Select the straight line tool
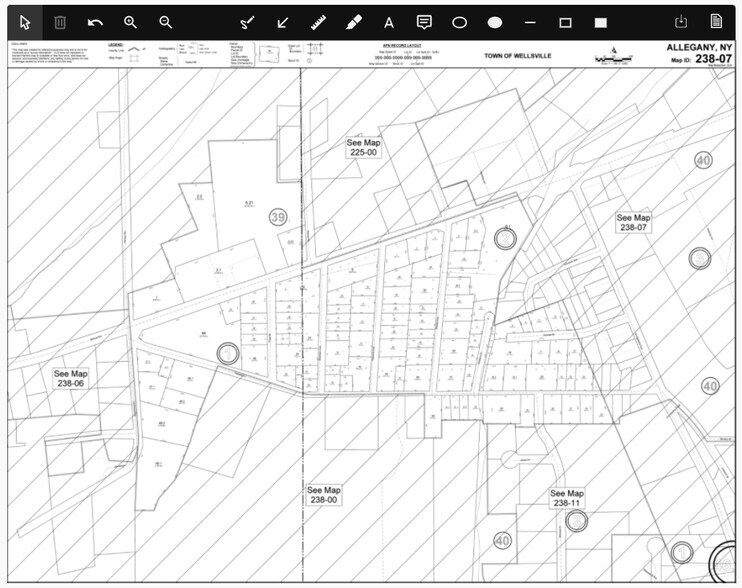This screenshot has width=742, height=588. [x=530, y=23]
